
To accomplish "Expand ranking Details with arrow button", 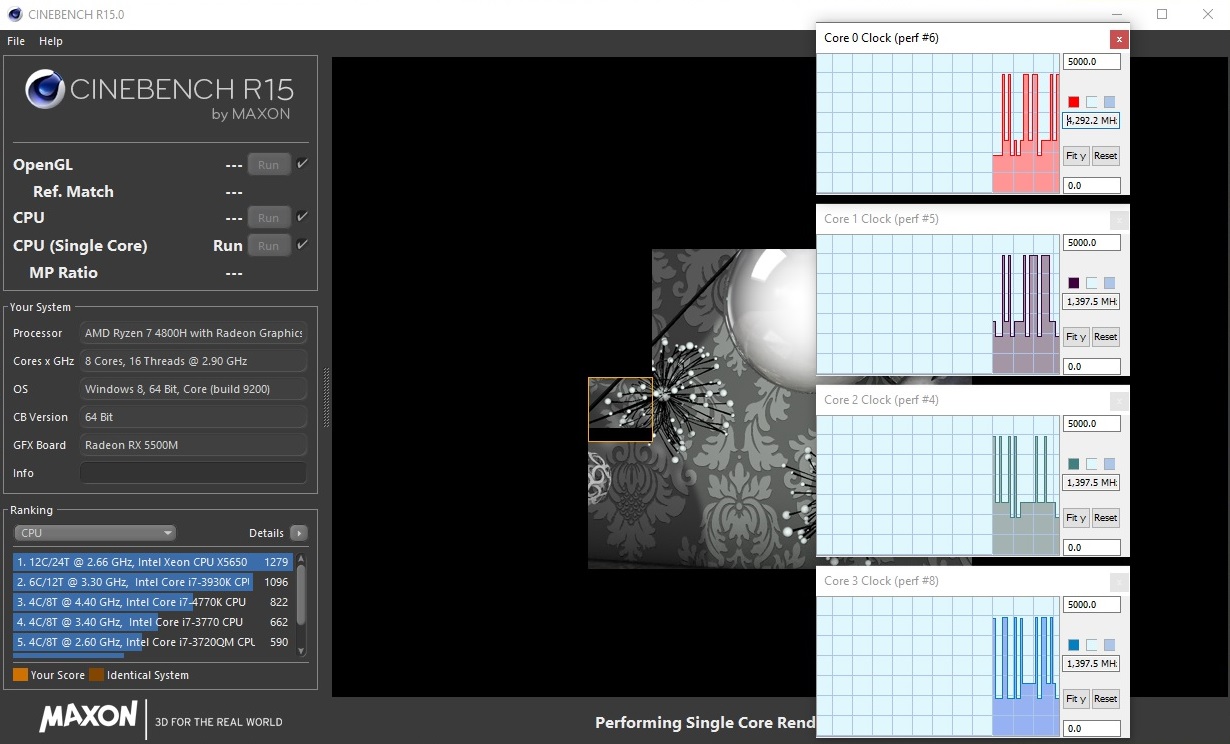I will [298, 533].
